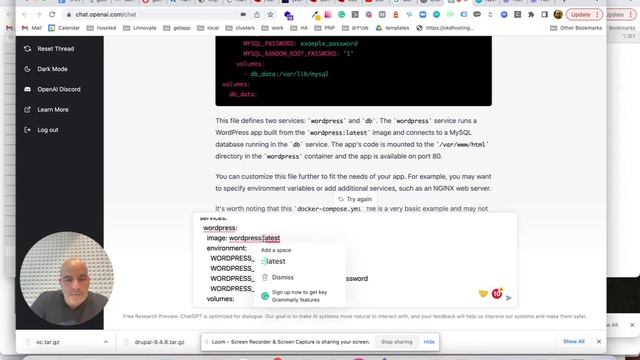Open Learn More in the sidebar
The image size is (640, 360).
pyautogui.click(x=53, y=109)
